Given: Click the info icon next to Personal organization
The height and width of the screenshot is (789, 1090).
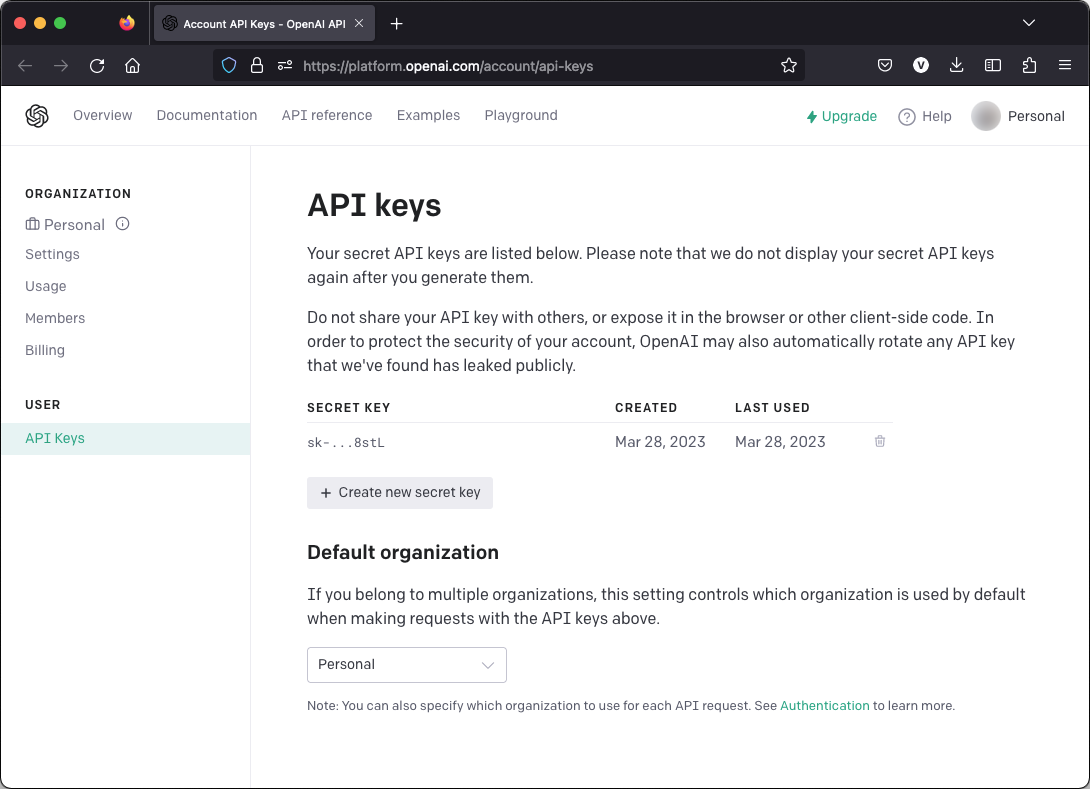Looking at the screenshot, I should pyautogui.click(x=122, y=224).
